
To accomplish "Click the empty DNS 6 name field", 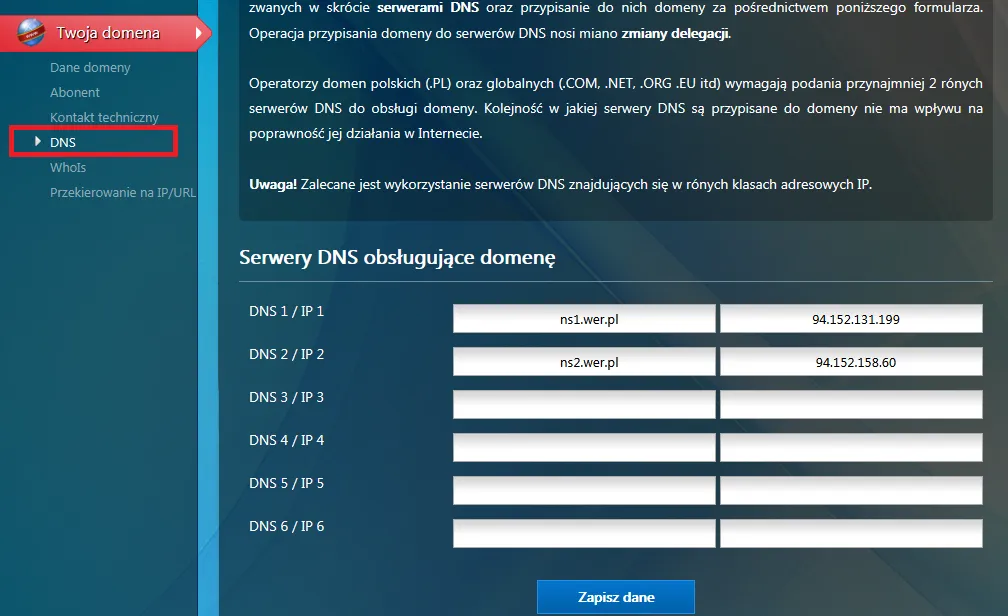I will click(584, 532).
